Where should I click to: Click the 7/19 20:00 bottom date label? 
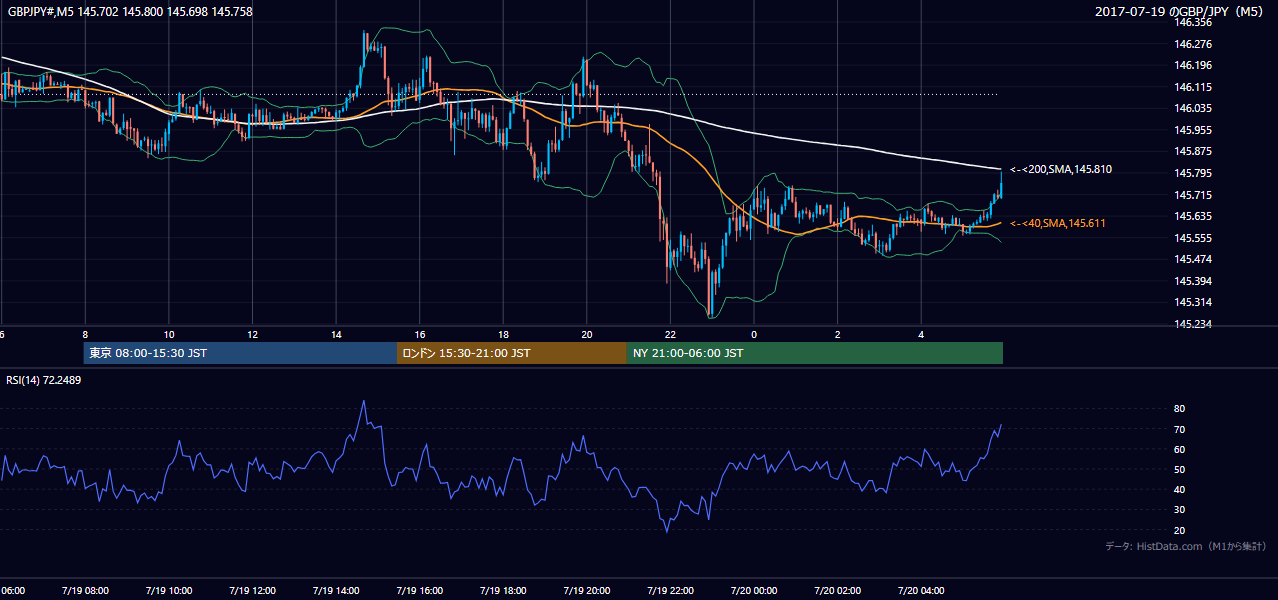pos(587,591)
